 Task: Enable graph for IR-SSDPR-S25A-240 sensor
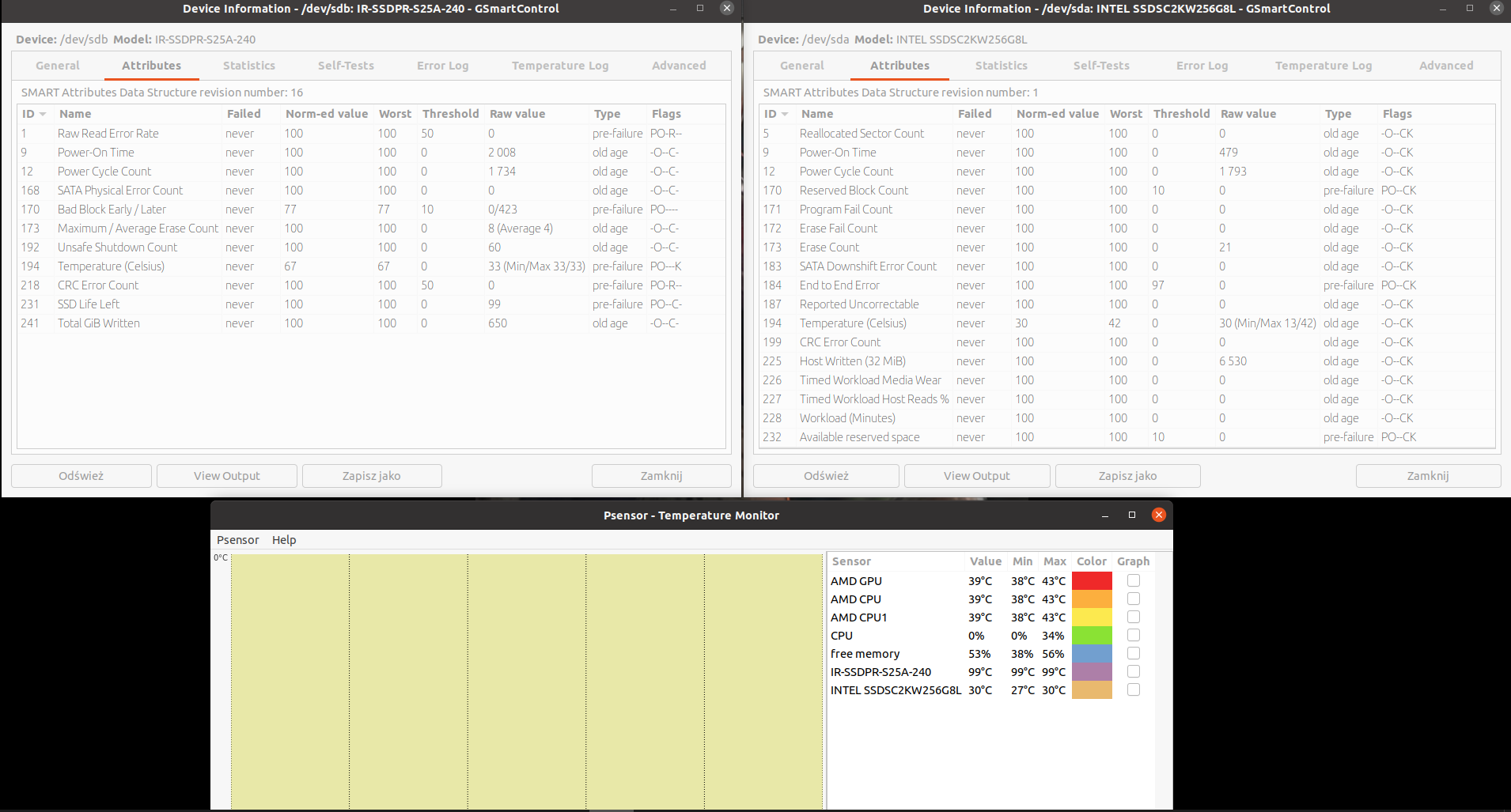(x=1134, y=671)
